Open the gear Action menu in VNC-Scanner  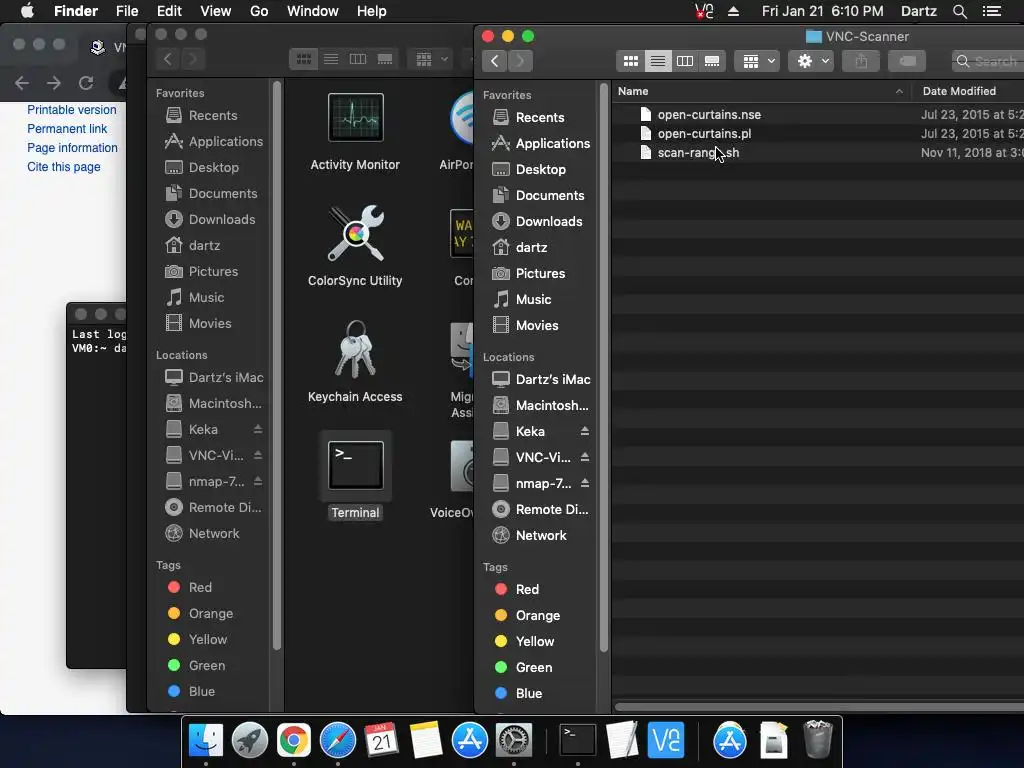[811, 61]
